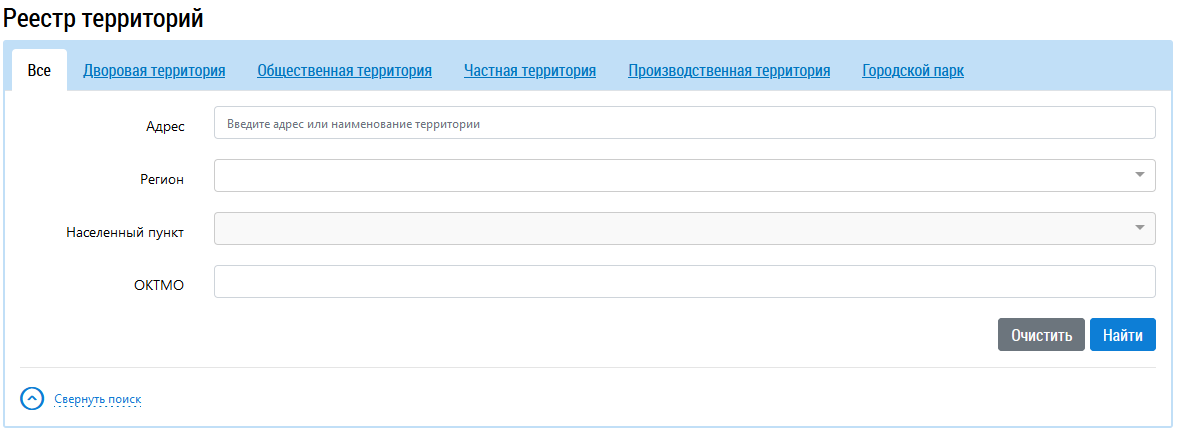
Task: Open the Дворовая территория tab
Action: click(154, 70)
